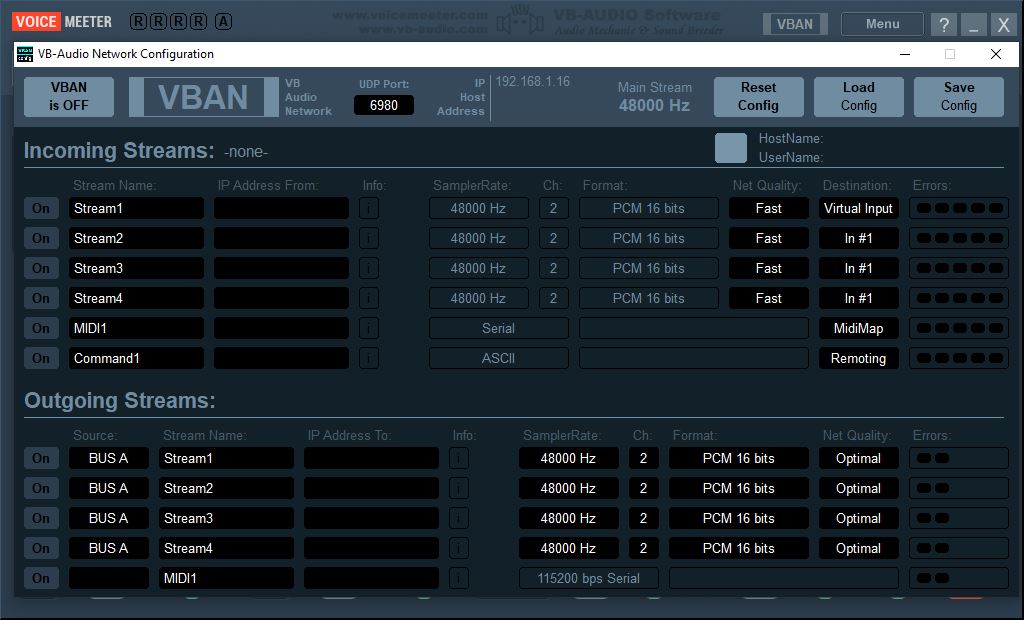Enable incoming Stream3 with its On button

pyautogui.click(x=41, y=269)
